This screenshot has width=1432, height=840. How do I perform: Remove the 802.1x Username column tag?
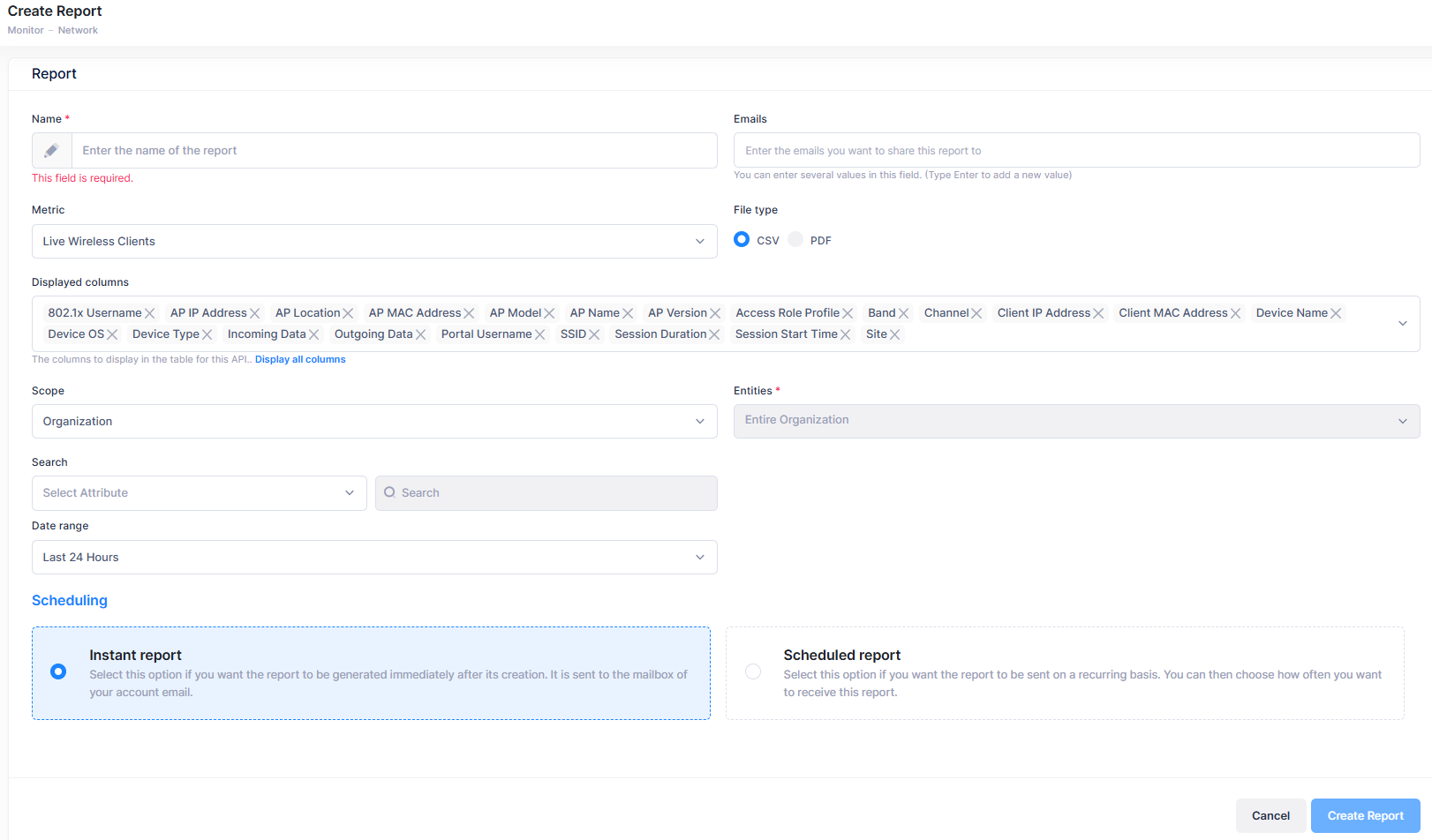pyautogui.click(x=150, y=313)
